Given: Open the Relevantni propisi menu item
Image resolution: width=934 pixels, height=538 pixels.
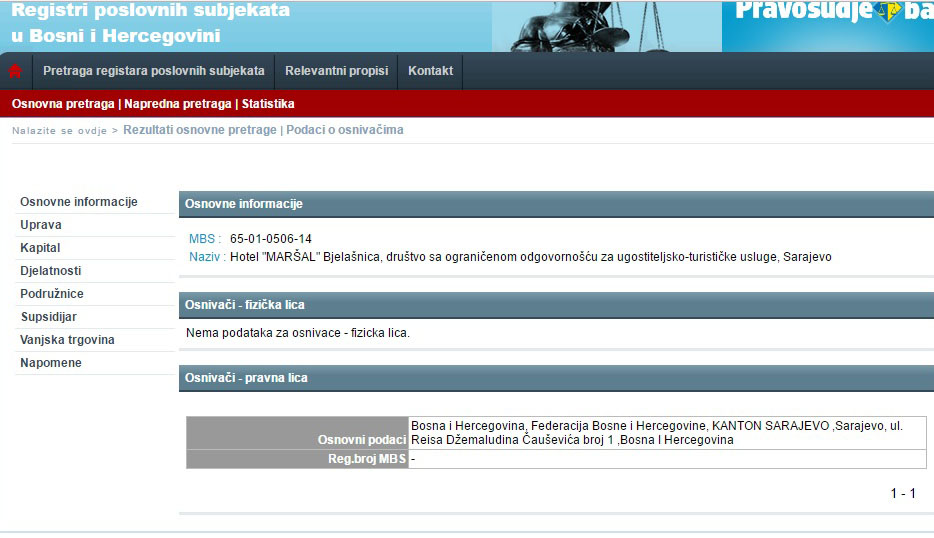Looking at the screenshot, I should 336,71.
